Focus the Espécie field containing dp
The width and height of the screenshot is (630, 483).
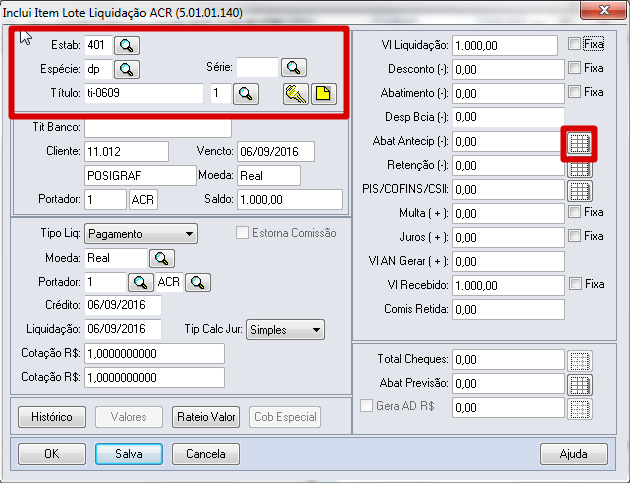(98, 69)
